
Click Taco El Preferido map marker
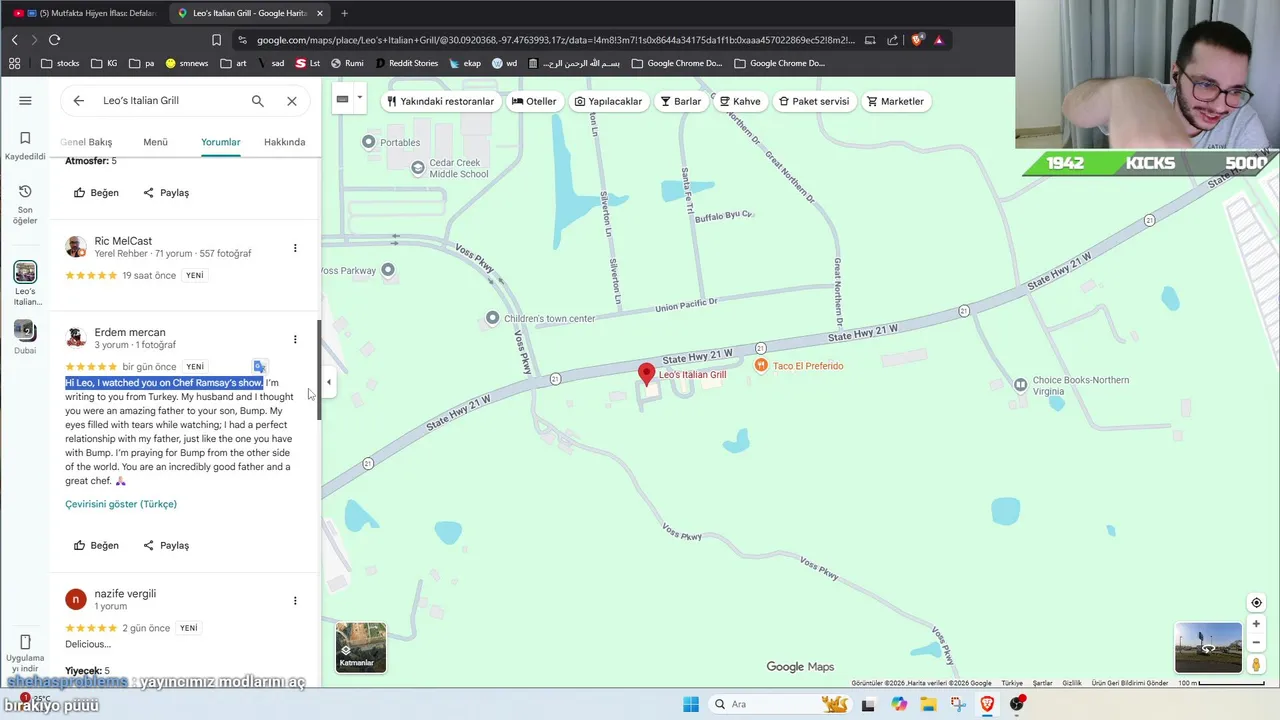click(x=761, y=366)
